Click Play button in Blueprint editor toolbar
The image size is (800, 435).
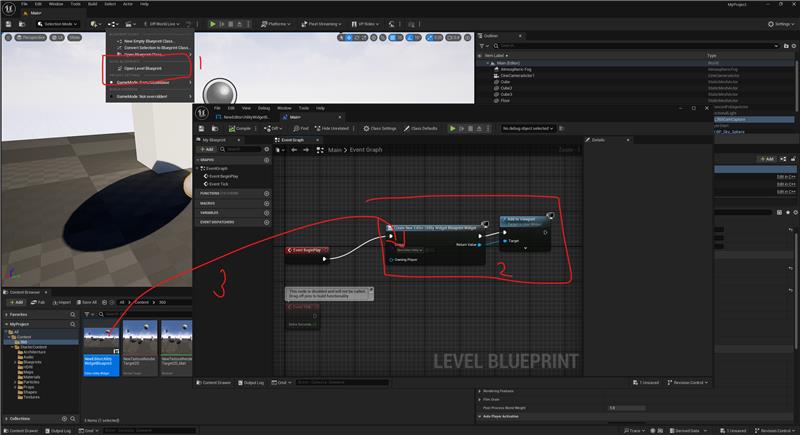452,129
